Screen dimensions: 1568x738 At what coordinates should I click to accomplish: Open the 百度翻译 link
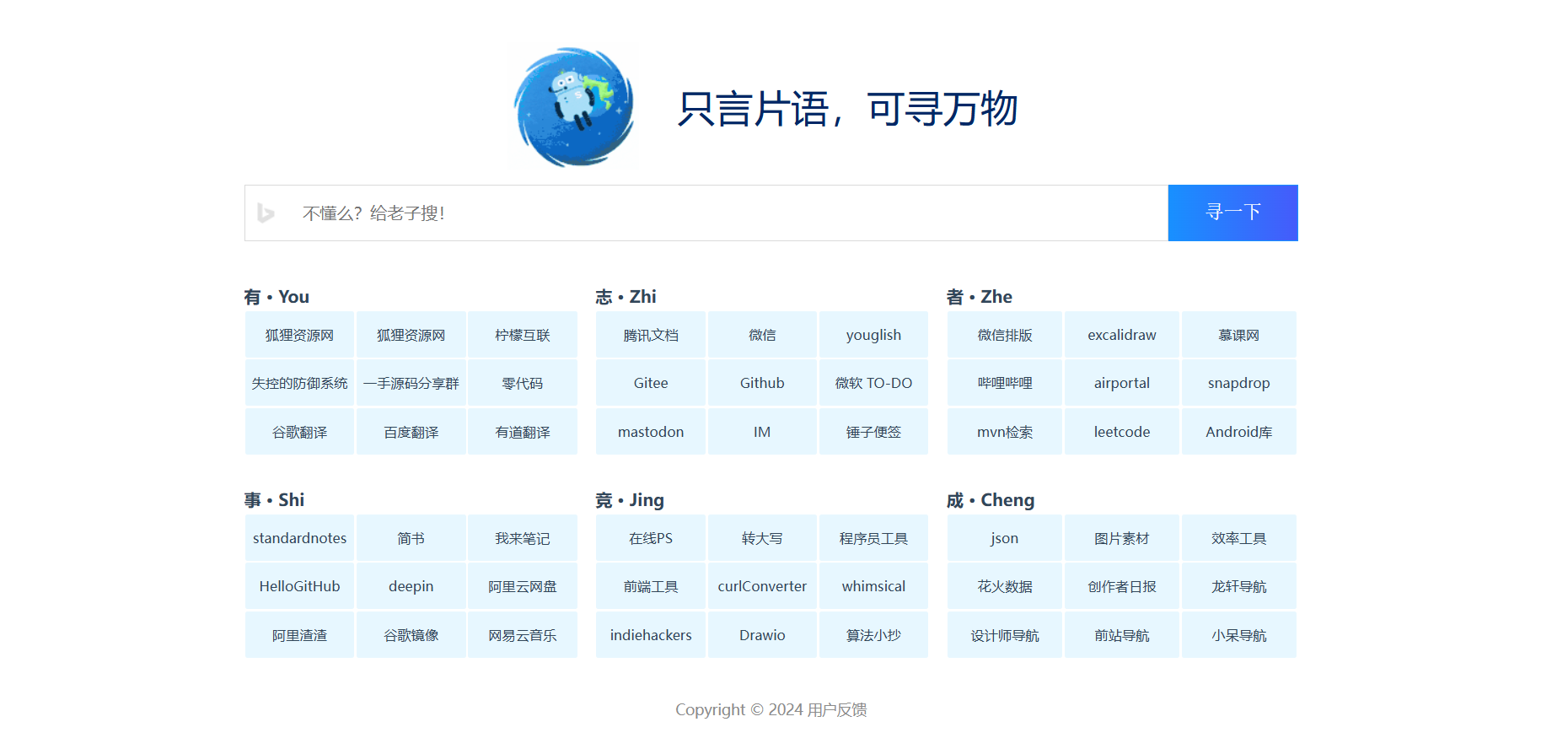411,432
